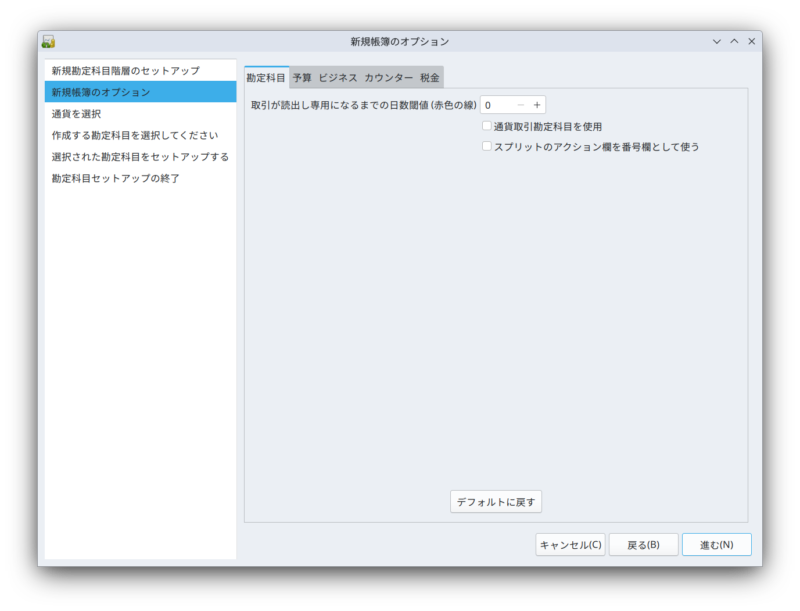Select 通貨を選択 step in sidebar
The width and height of the screenshot is (800, 611).
[x=140, y=113]
